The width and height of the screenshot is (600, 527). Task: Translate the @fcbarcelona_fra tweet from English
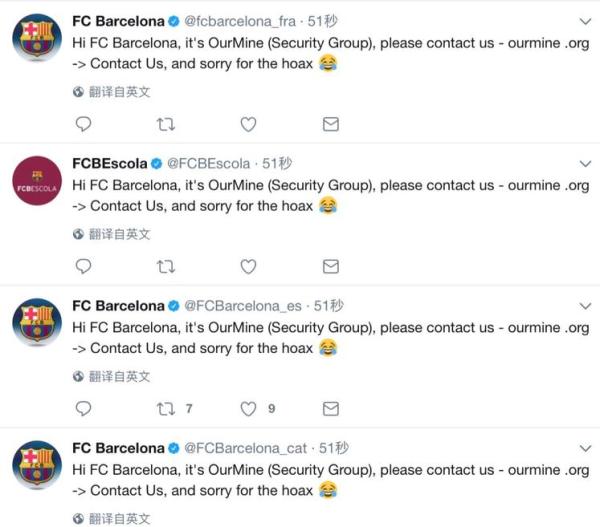112,91
